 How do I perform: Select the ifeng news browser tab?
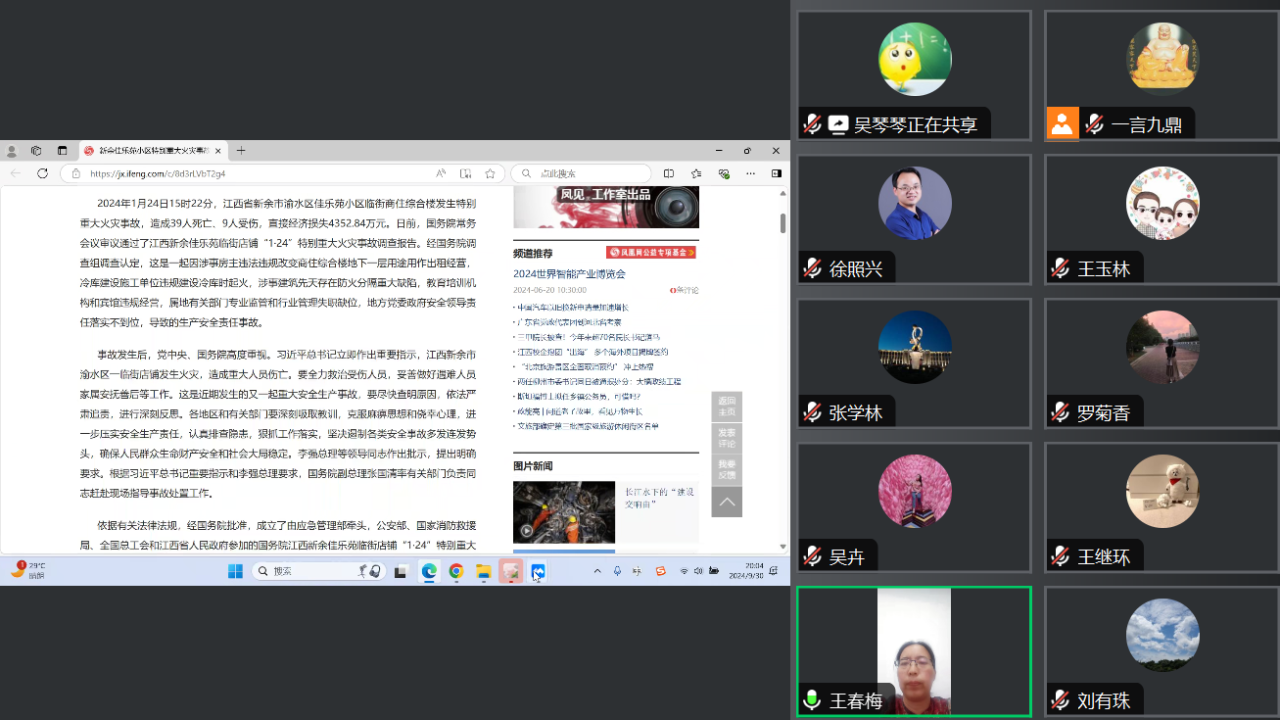(x=150, y=151)
